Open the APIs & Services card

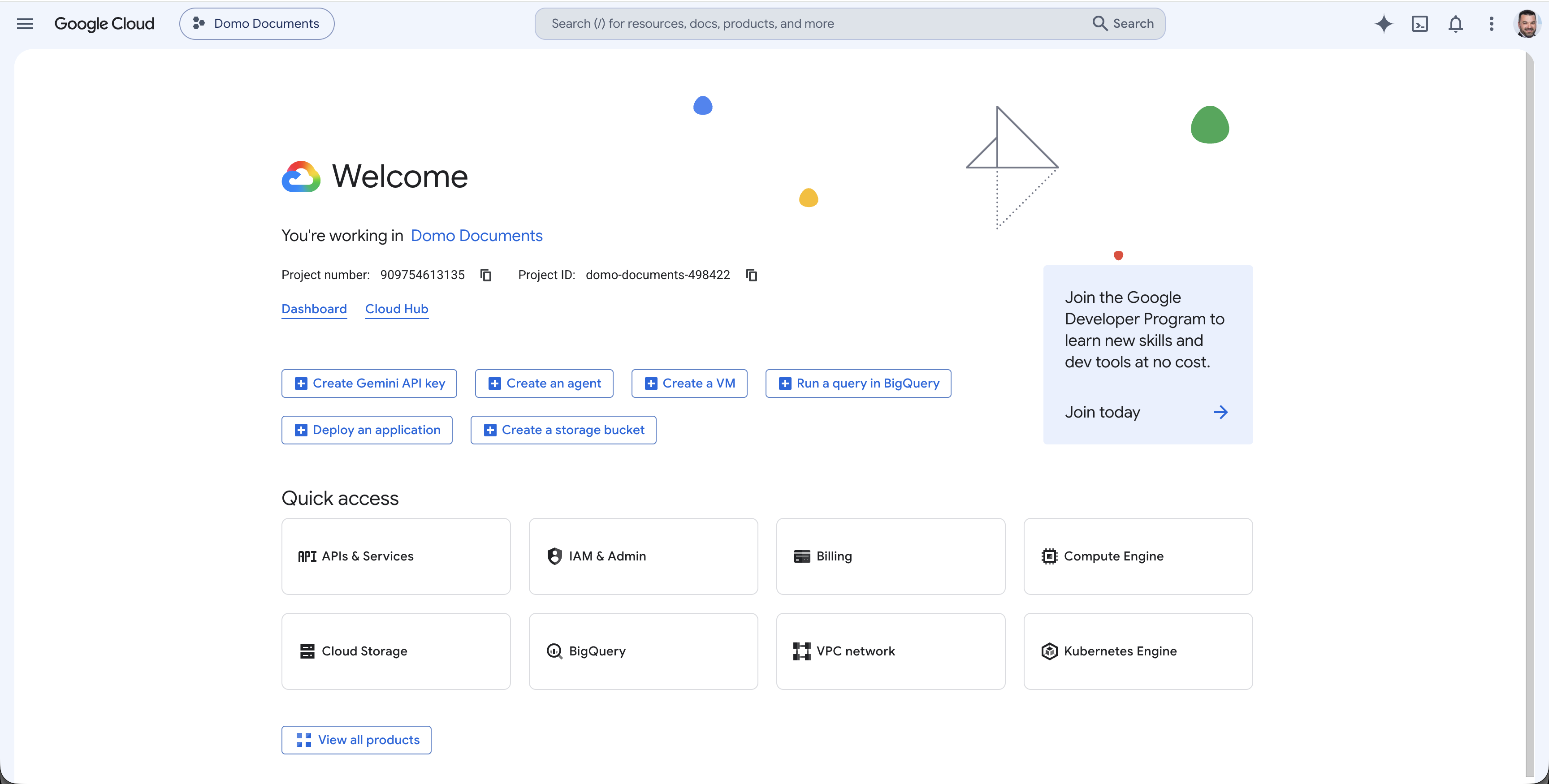click(x=396, y=556)
